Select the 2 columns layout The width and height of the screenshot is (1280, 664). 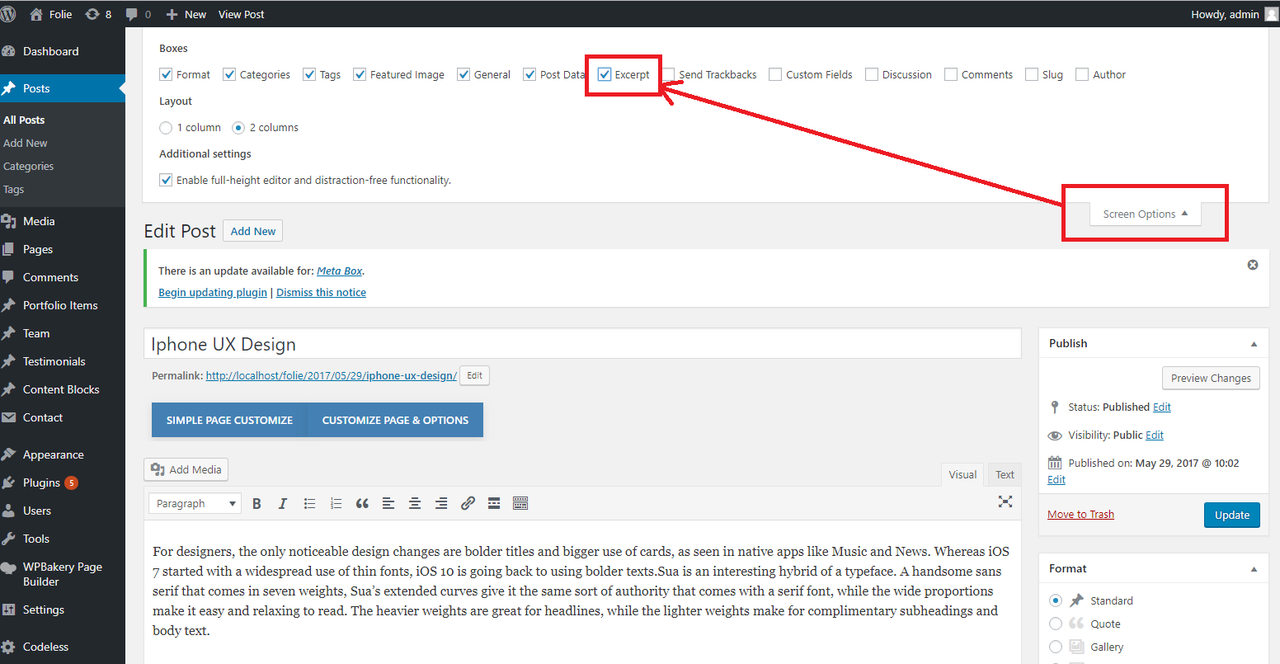(238, 127)
